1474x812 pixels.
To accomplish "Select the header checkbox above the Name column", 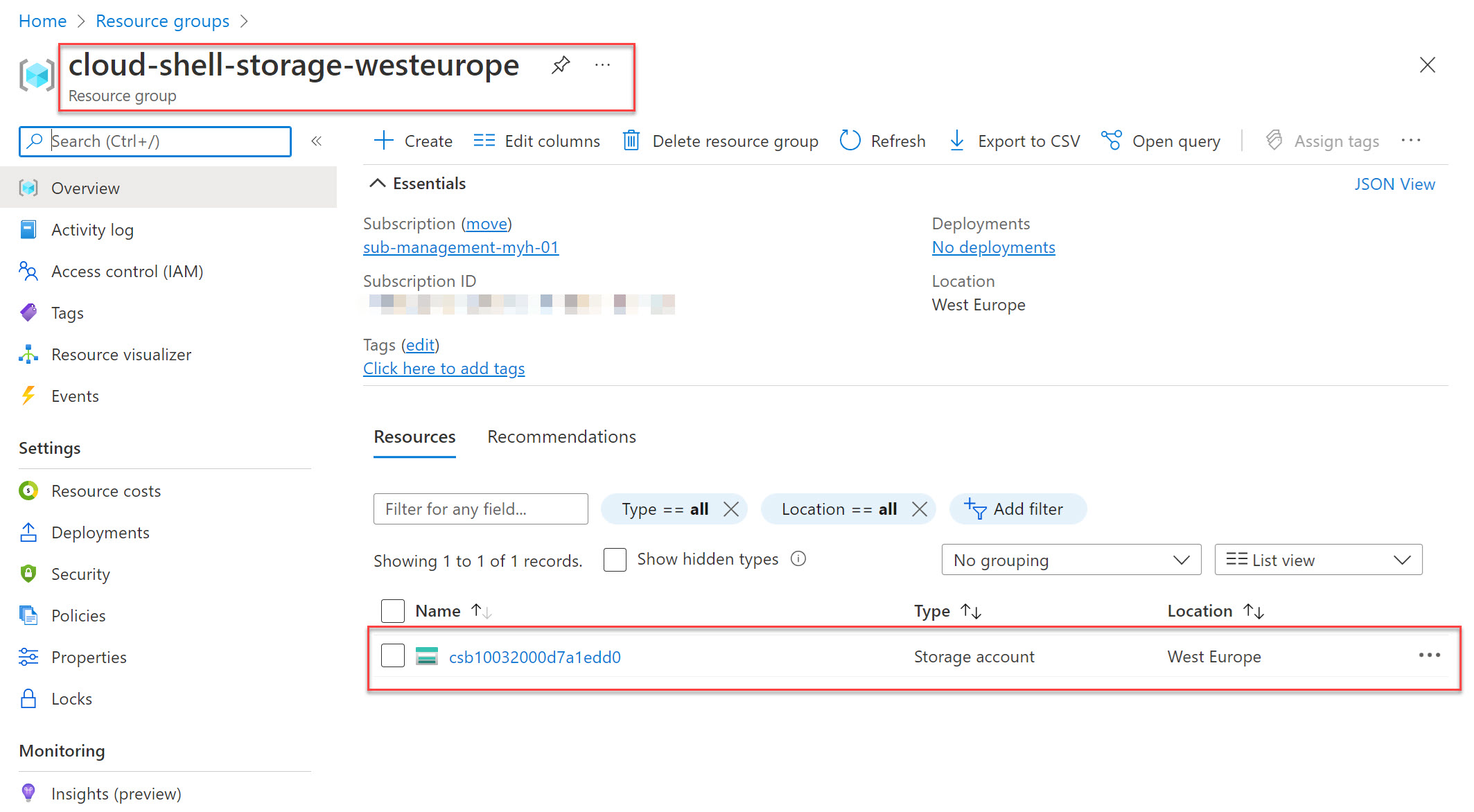I will [x=392, y=610].
